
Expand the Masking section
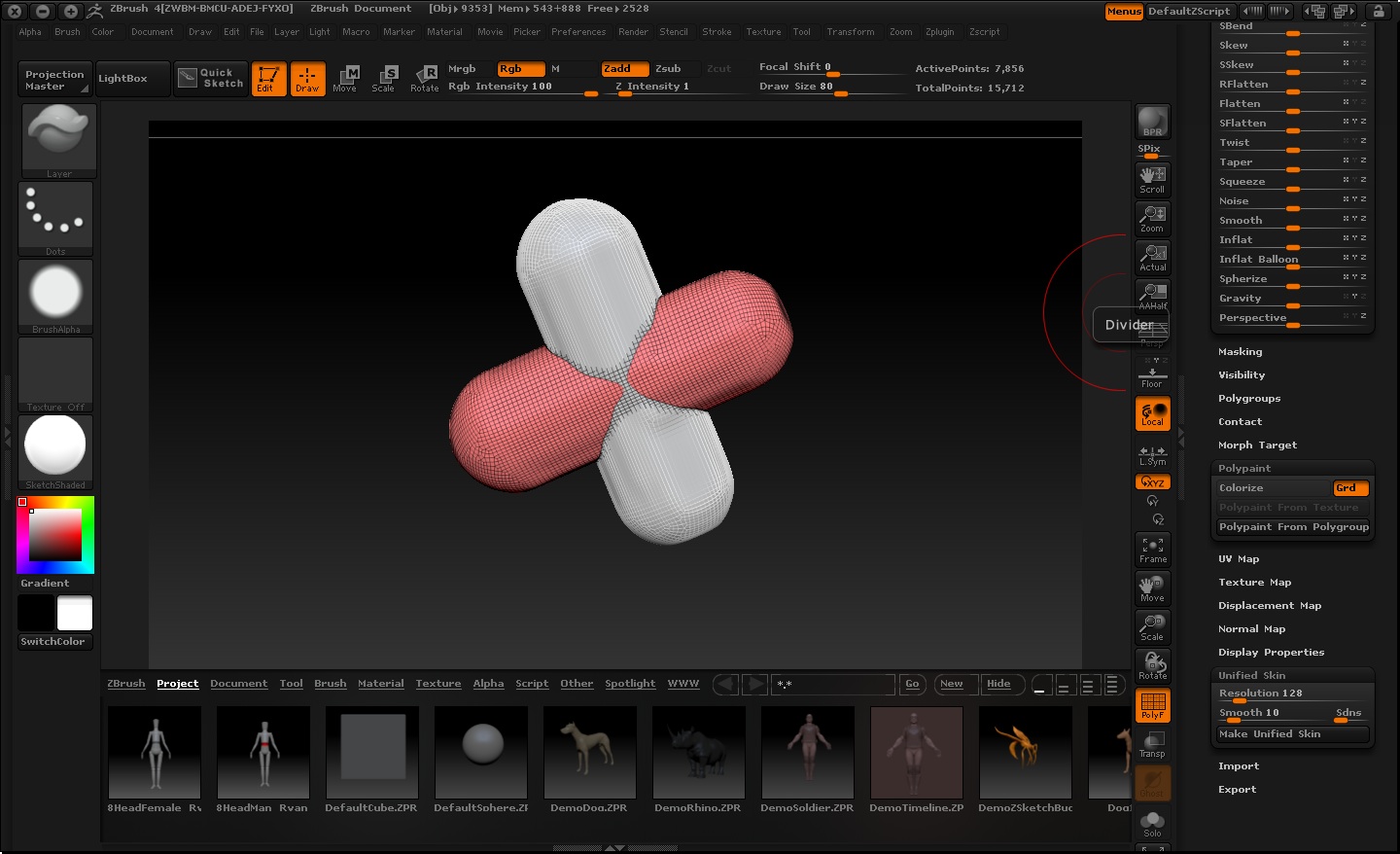pyautogui.click(x=1240, y=352)
